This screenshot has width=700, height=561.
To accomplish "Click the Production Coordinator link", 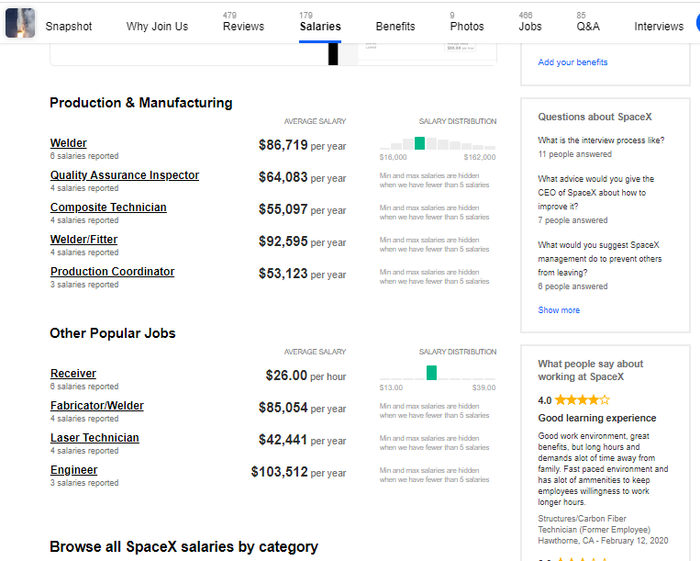I will coord(112,272).
